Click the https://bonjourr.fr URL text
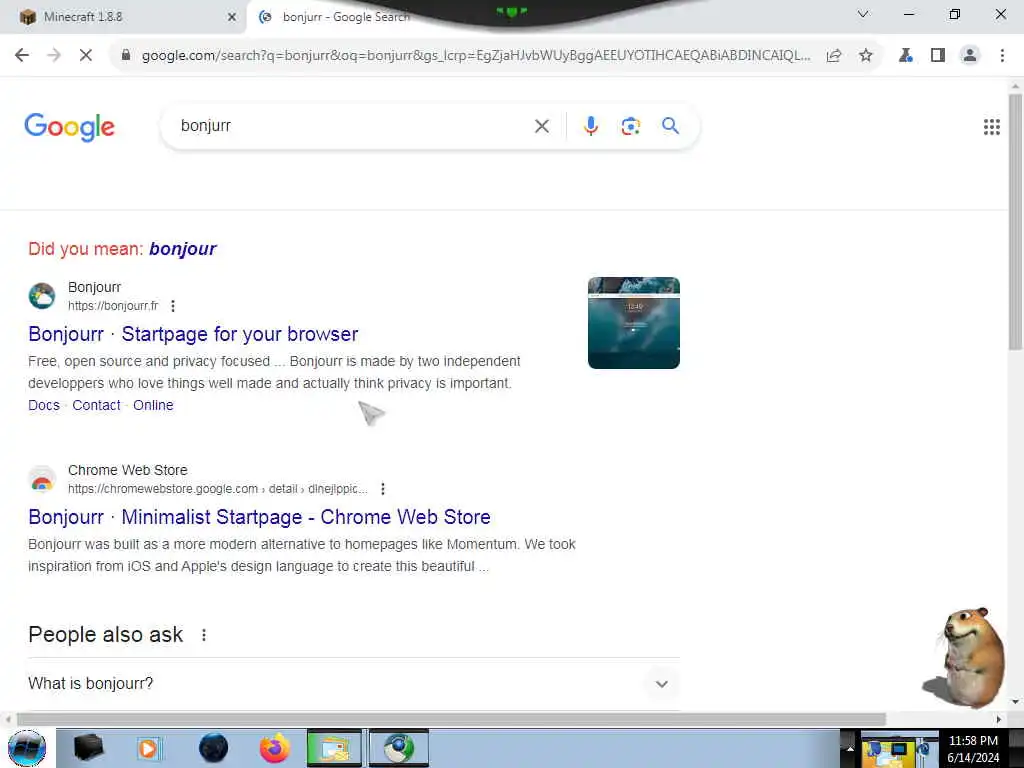Image resolution: width=1024 pixels, height=768 pixels. [x=113, y=306]
